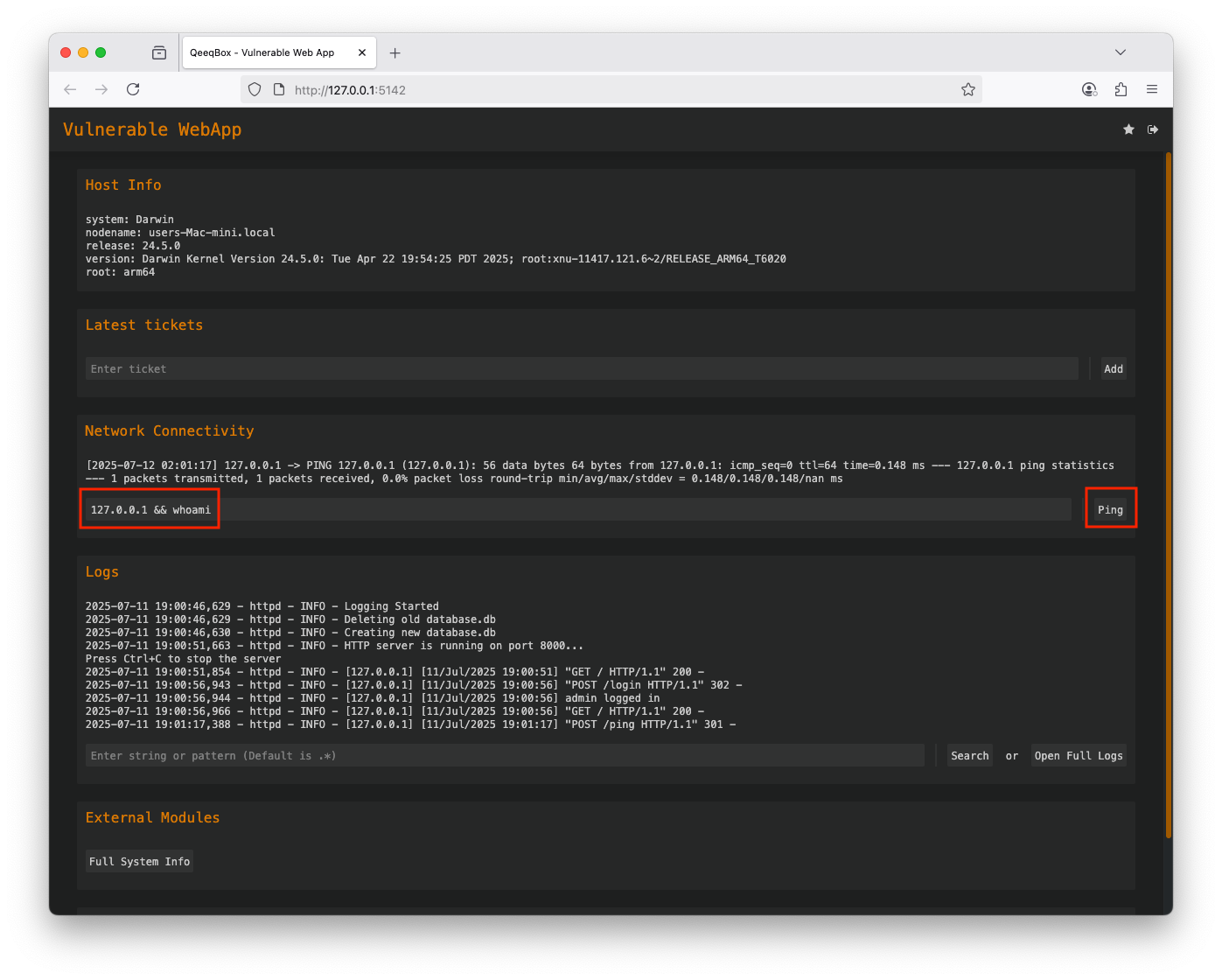Click the Vulnerable WebApp title
This screenshot has height=980, width=1222.
(x=152, y=129)
